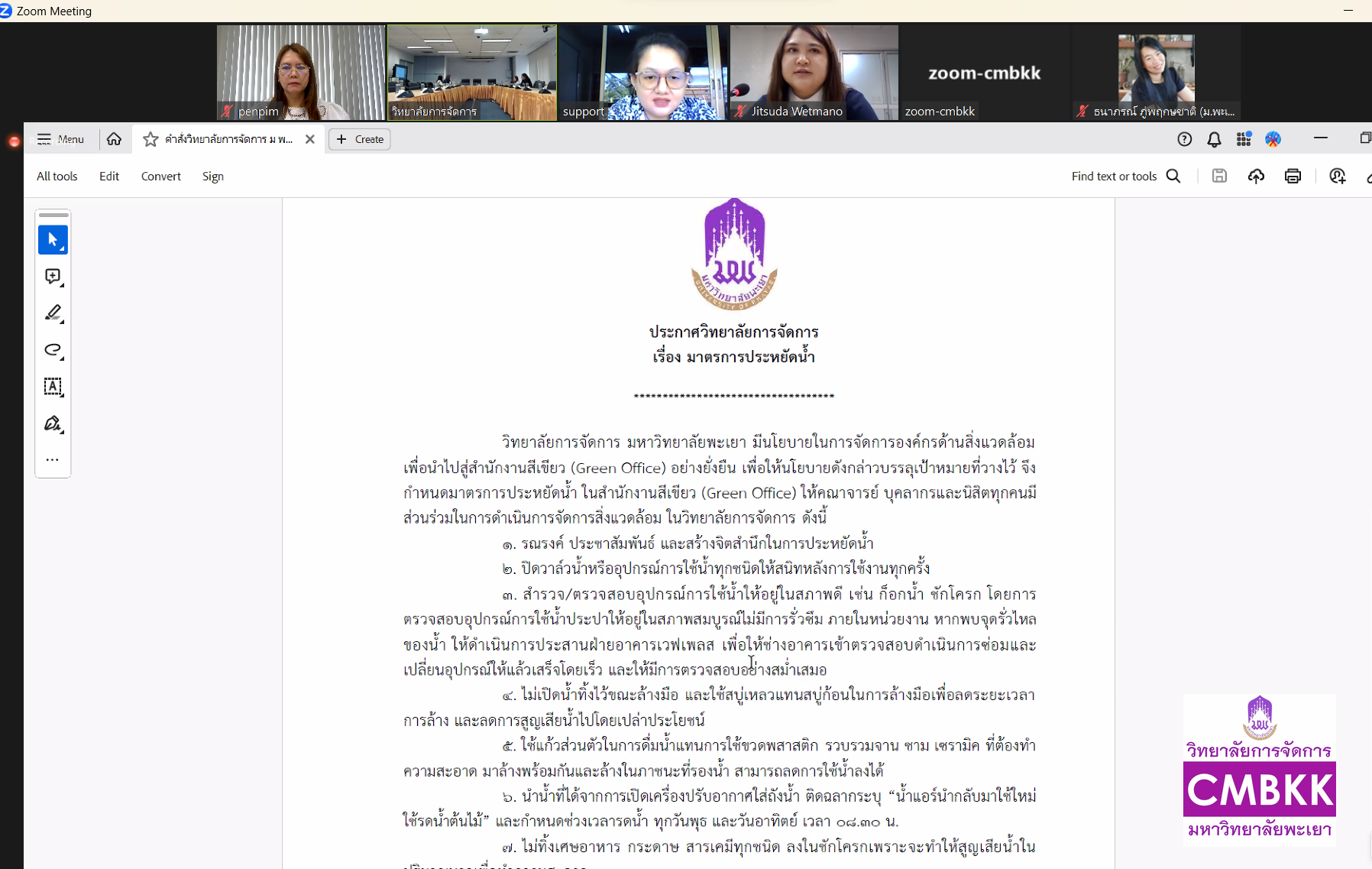Select Jitsuda Wetmano's video thumbnail

tap(814, 73)
